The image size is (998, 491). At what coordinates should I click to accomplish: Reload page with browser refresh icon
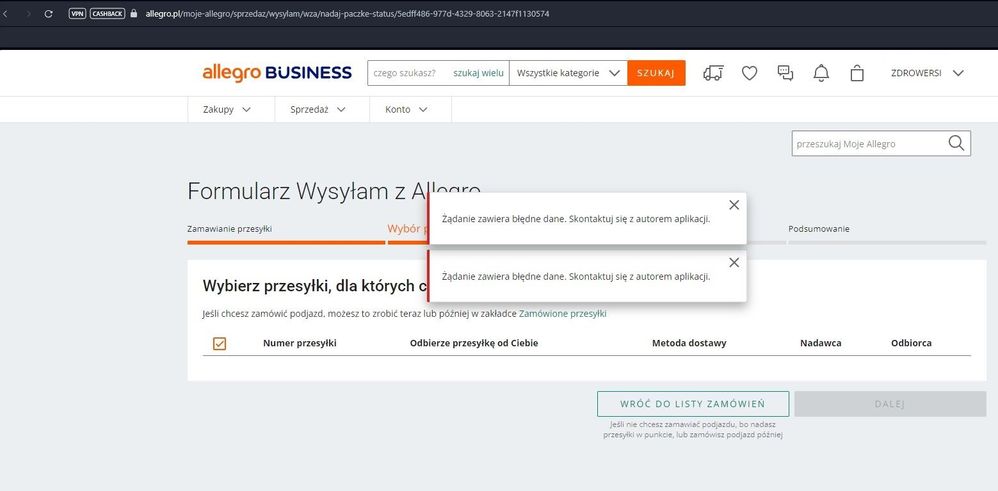point(48,14)
